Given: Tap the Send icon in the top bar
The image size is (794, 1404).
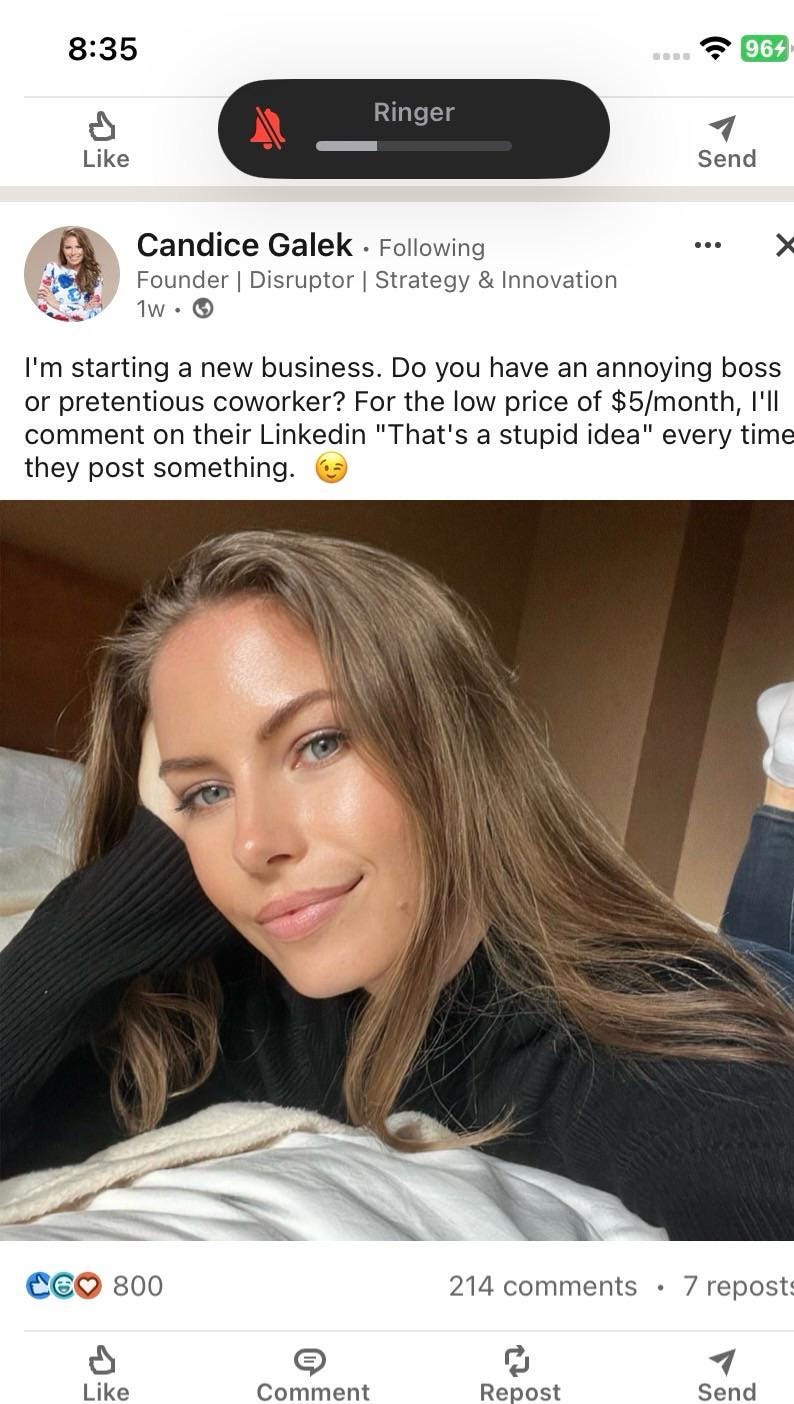Looking at the screenshot, I should point(726,141).
